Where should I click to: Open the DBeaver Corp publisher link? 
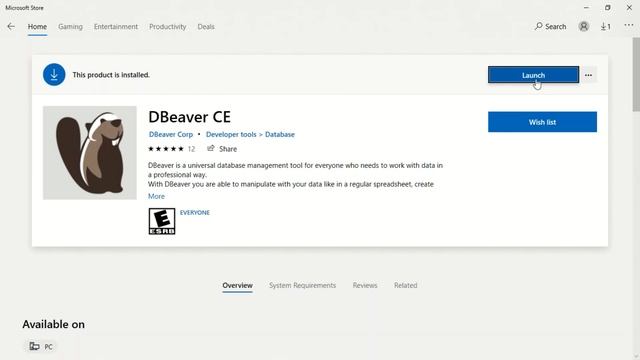point(171,134)
